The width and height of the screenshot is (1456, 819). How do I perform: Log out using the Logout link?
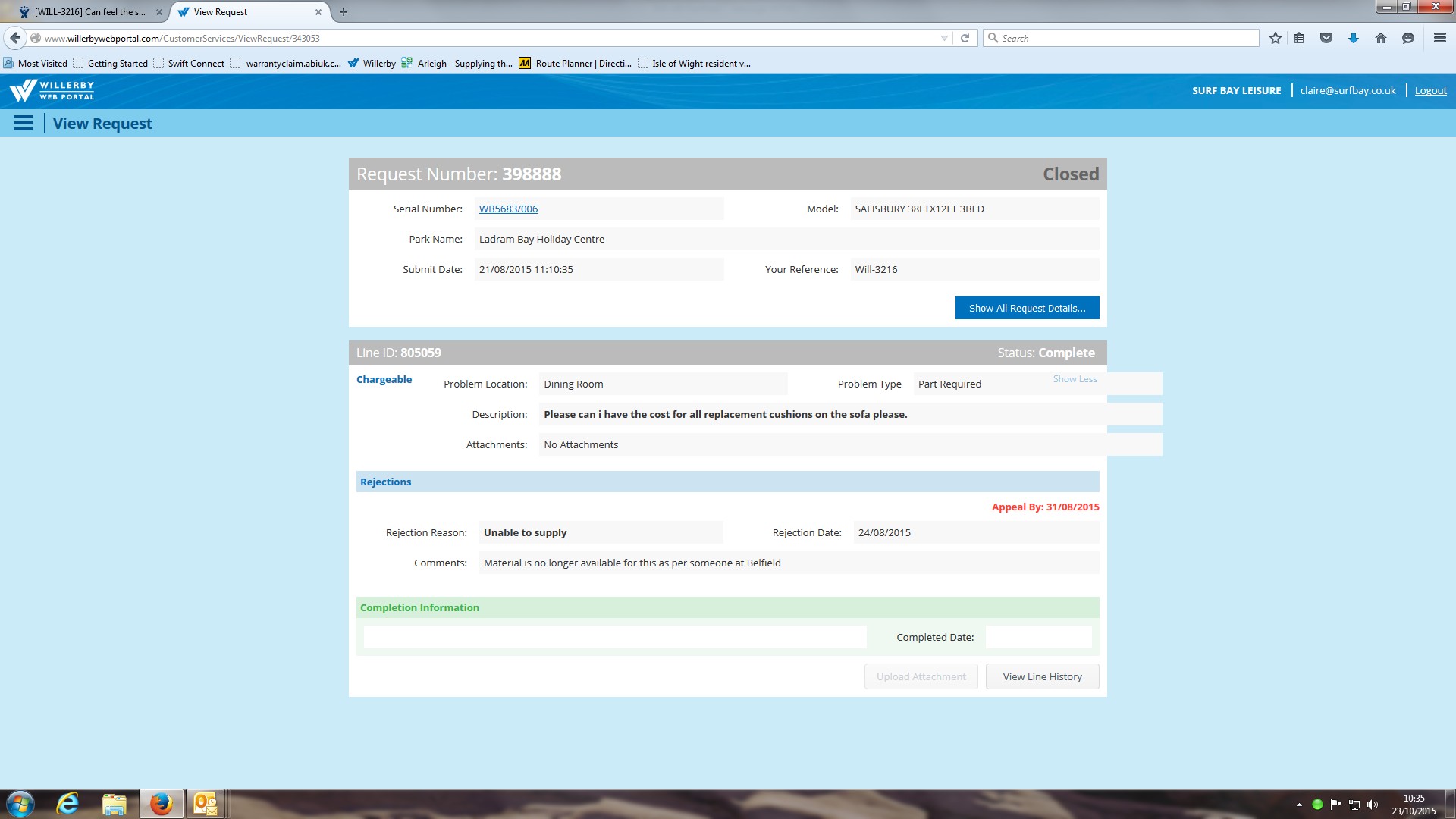click(x=1430, y=91)
